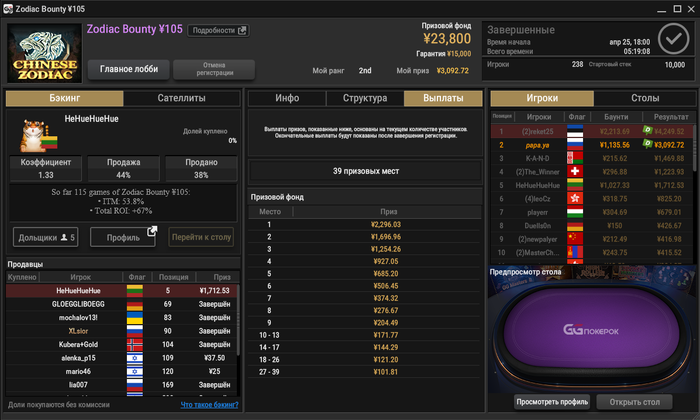Viewport: 700px width, 420px height.
Task: Click Просмотреть профиль button
Action: coord(552,402)
